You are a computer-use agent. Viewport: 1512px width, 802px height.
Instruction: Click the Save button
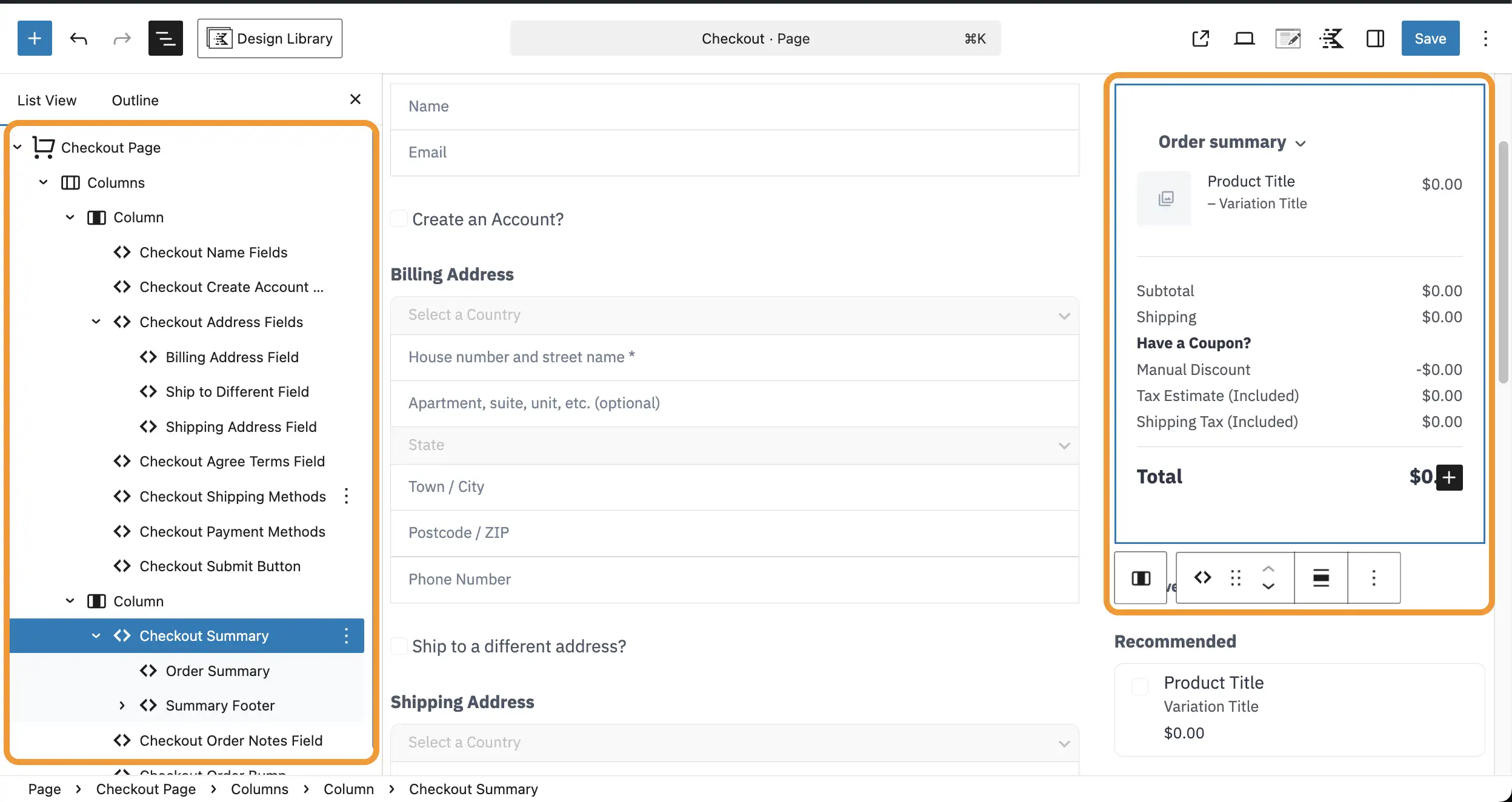click(1430, 38)
